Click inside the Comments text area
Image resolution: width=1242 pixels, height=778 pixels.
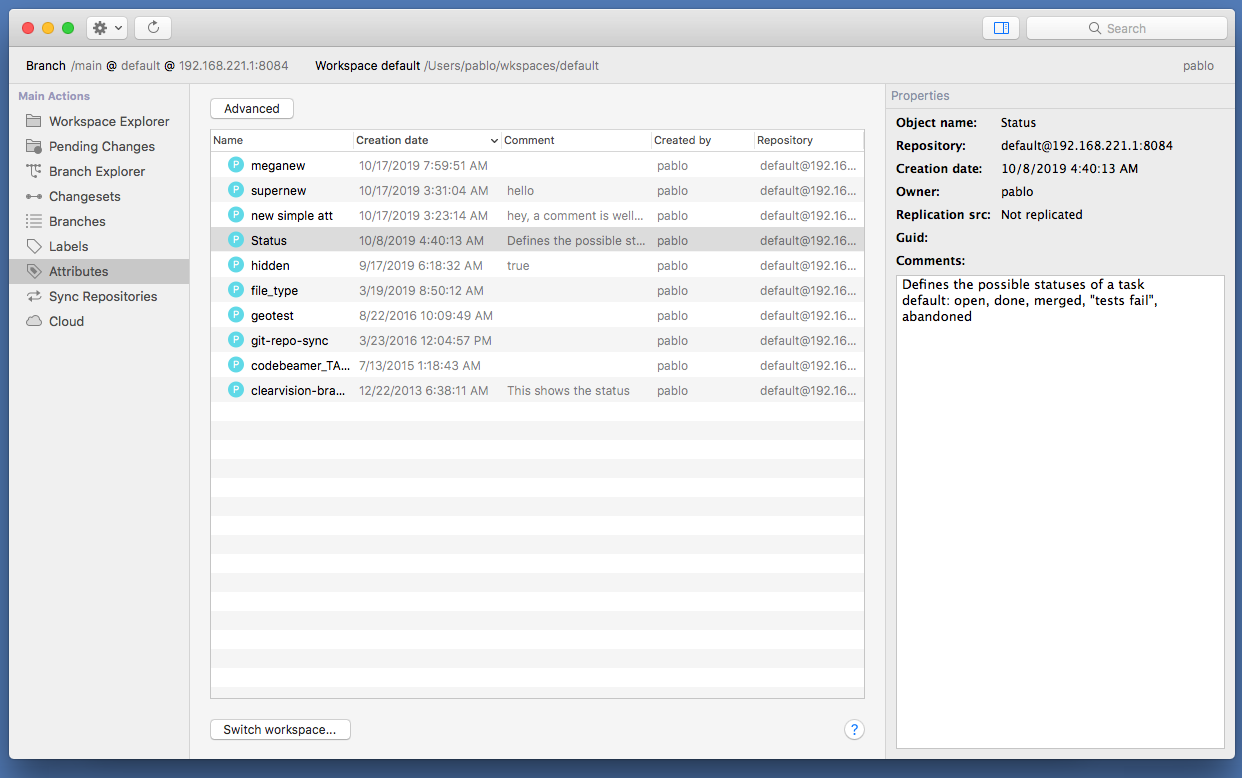tap(1059, 450)
